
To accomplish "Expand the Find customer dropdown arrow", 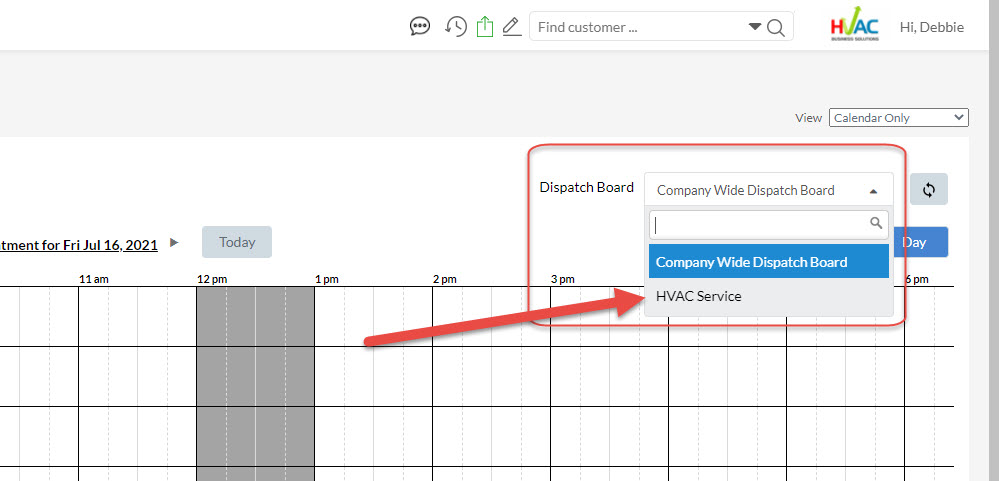I will (x=754, y=27).
